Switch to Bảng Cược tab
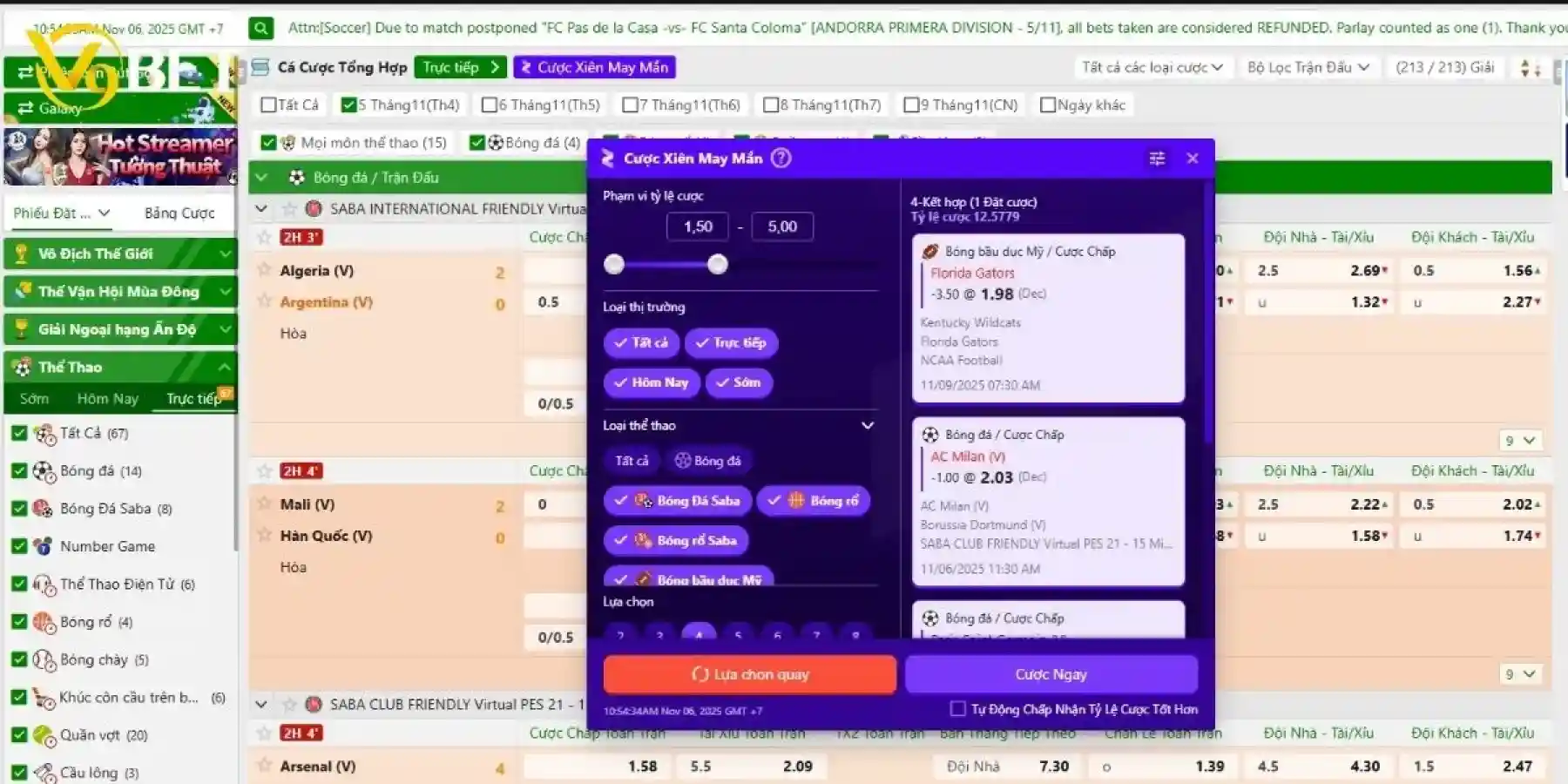The width and height of the screenshot is (1568, 784). pos(179,213)
